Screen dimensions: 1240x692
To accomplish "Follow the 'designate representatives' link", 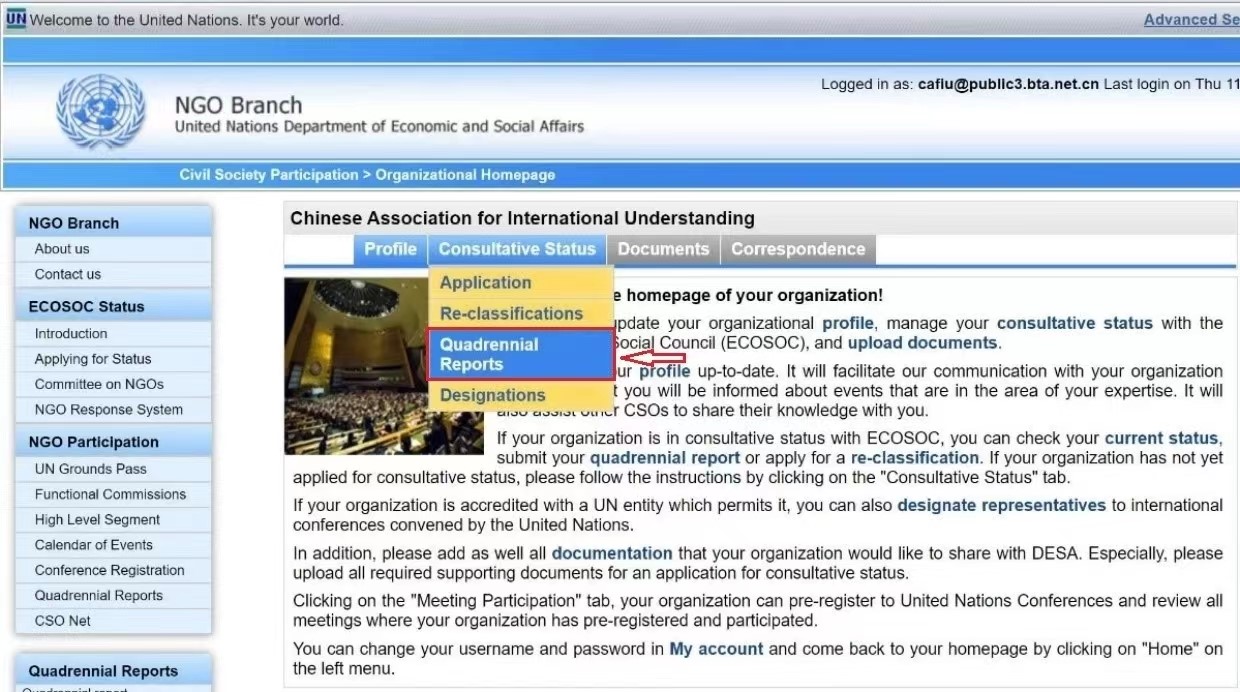I will [1001, 505].
